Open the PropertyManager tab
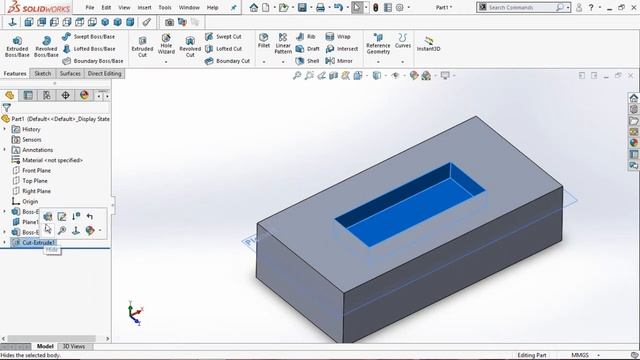Viewport: 640px width, 360px height. pyautogui.click(x=28, y=95)
